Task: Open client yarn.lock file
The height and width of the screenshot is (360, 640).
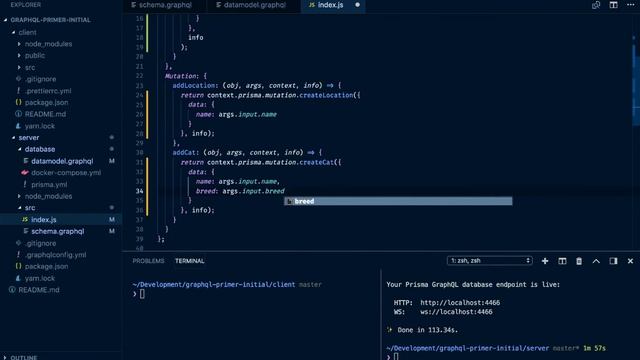Action: tap(40, 126)
